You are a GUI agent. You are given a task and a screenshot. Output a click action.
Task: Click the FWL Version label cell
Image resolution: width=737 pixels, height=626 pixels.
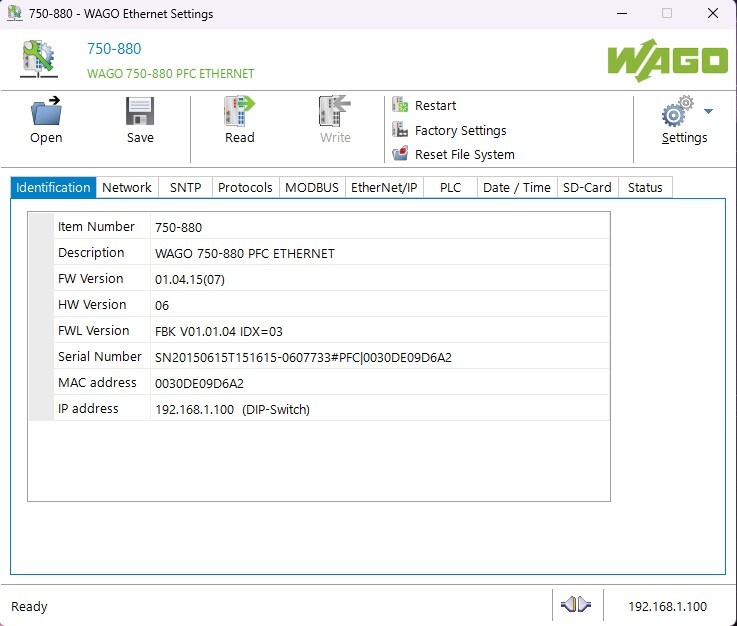102,330
